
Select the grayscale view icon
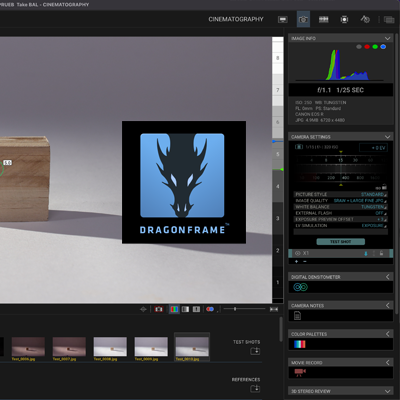[185, 309]
